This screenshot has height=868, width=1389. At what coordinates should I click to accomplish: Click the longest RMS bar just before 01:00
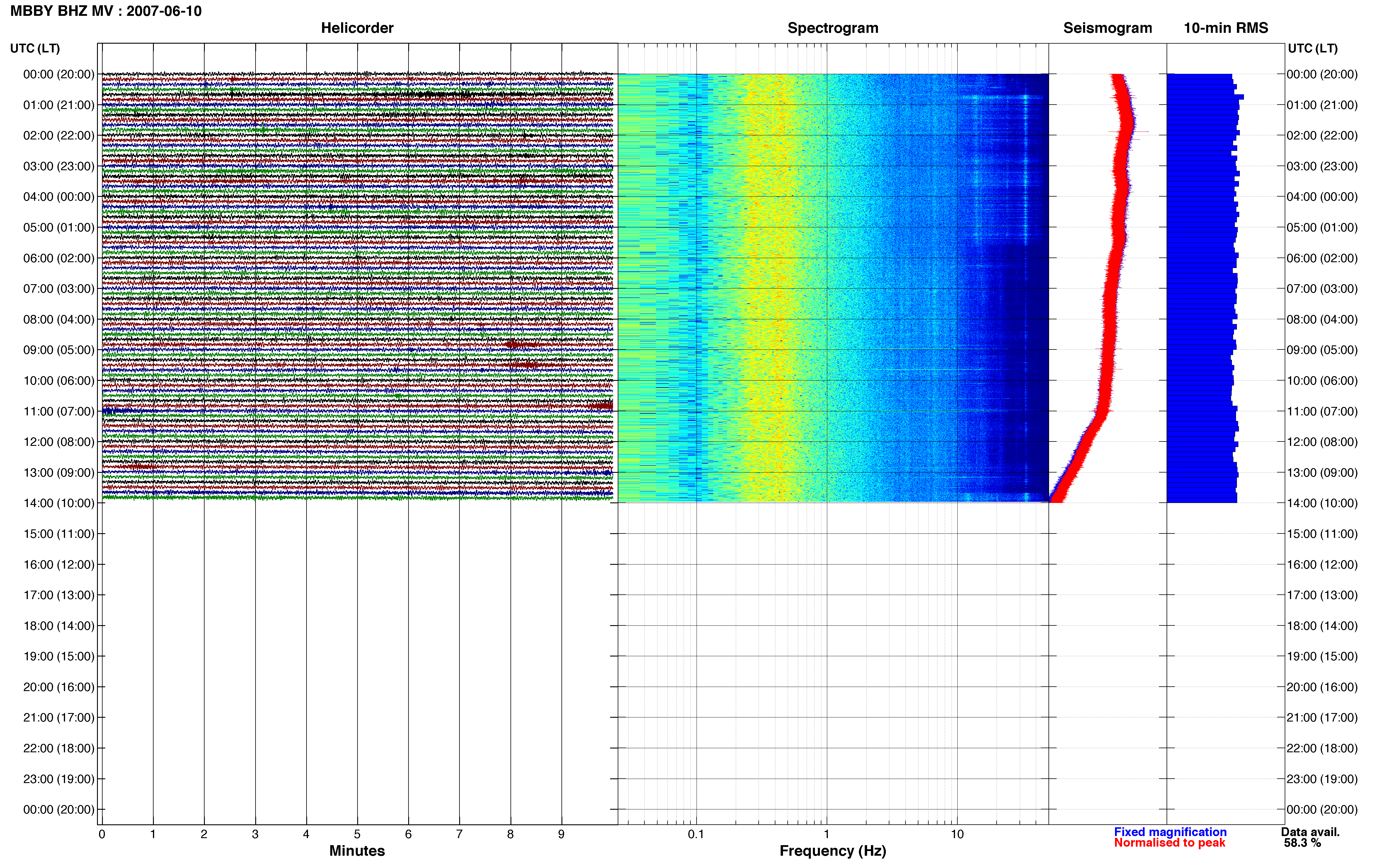pyautogui.click(x=1205, y=97)
